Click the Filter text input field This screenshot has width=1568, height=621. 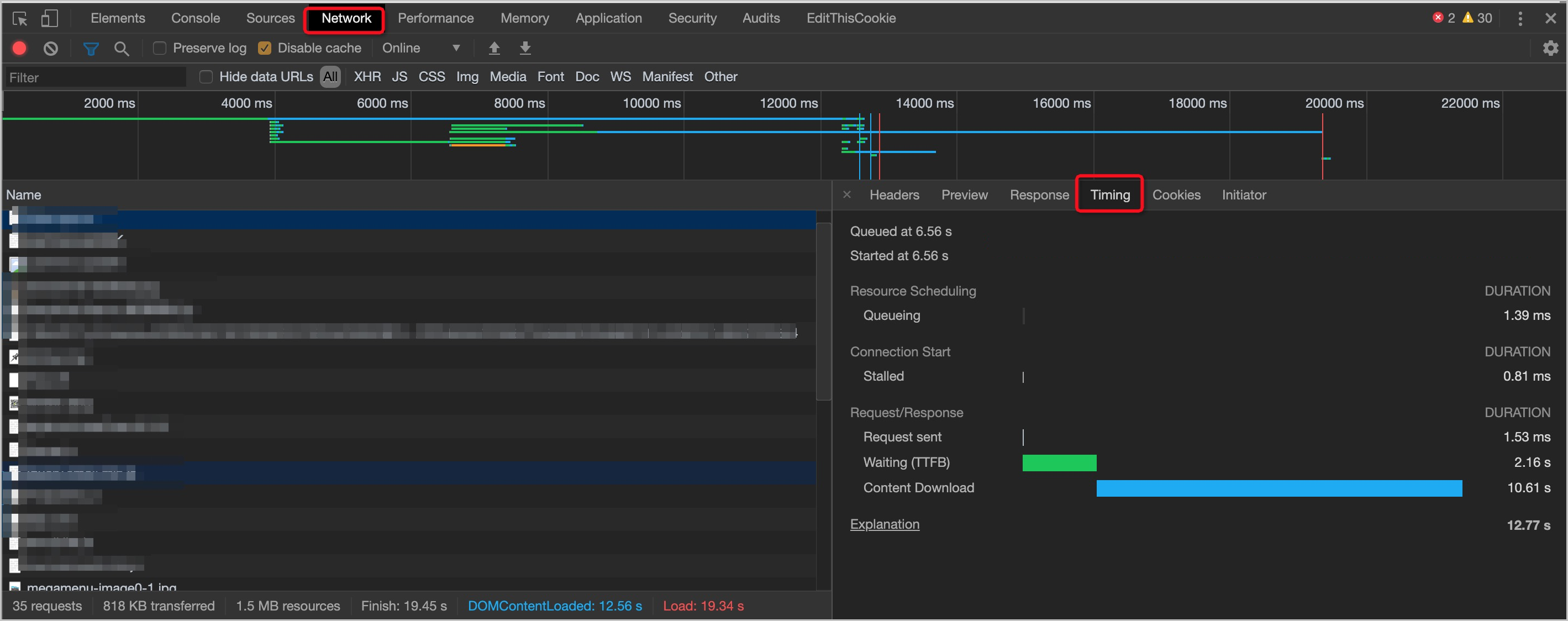[x=94, y=77]
